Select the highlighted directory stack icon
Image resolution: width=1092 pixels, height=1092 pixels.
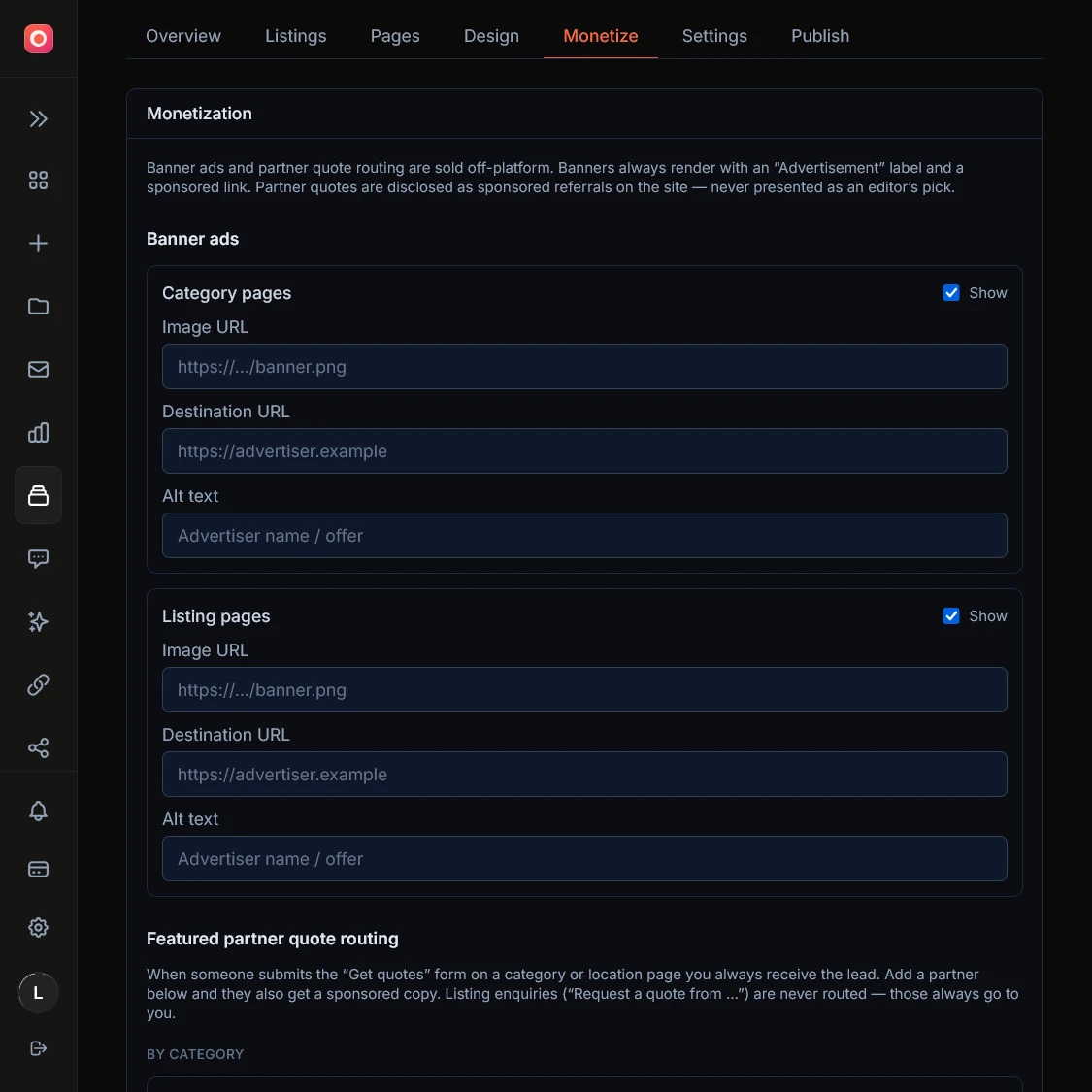click(x=38, y=495)
